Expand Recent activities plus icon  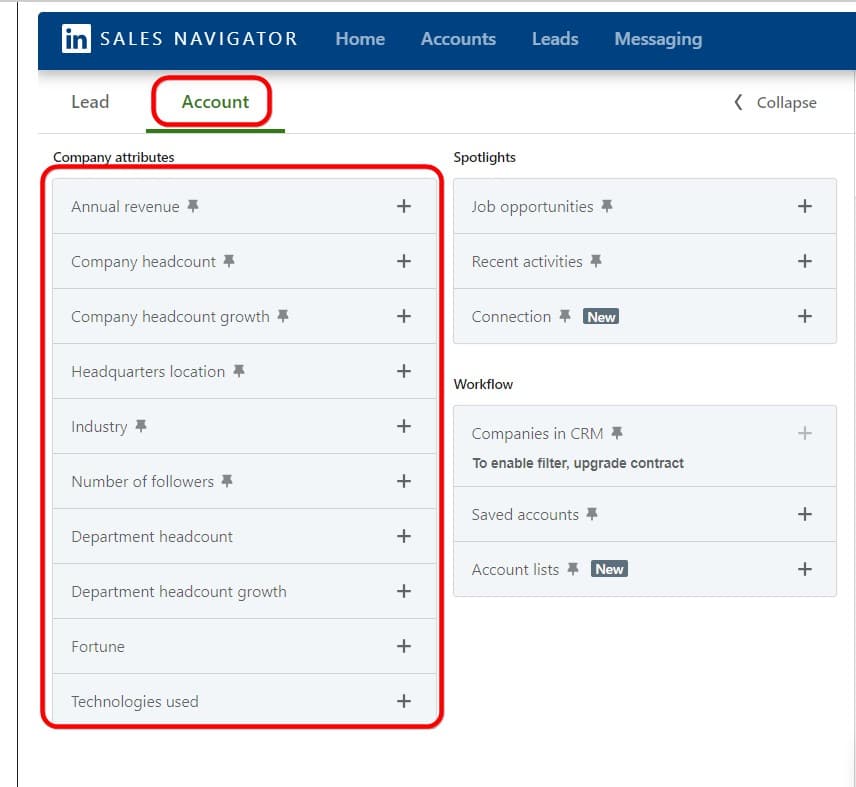tap(804, 261)
